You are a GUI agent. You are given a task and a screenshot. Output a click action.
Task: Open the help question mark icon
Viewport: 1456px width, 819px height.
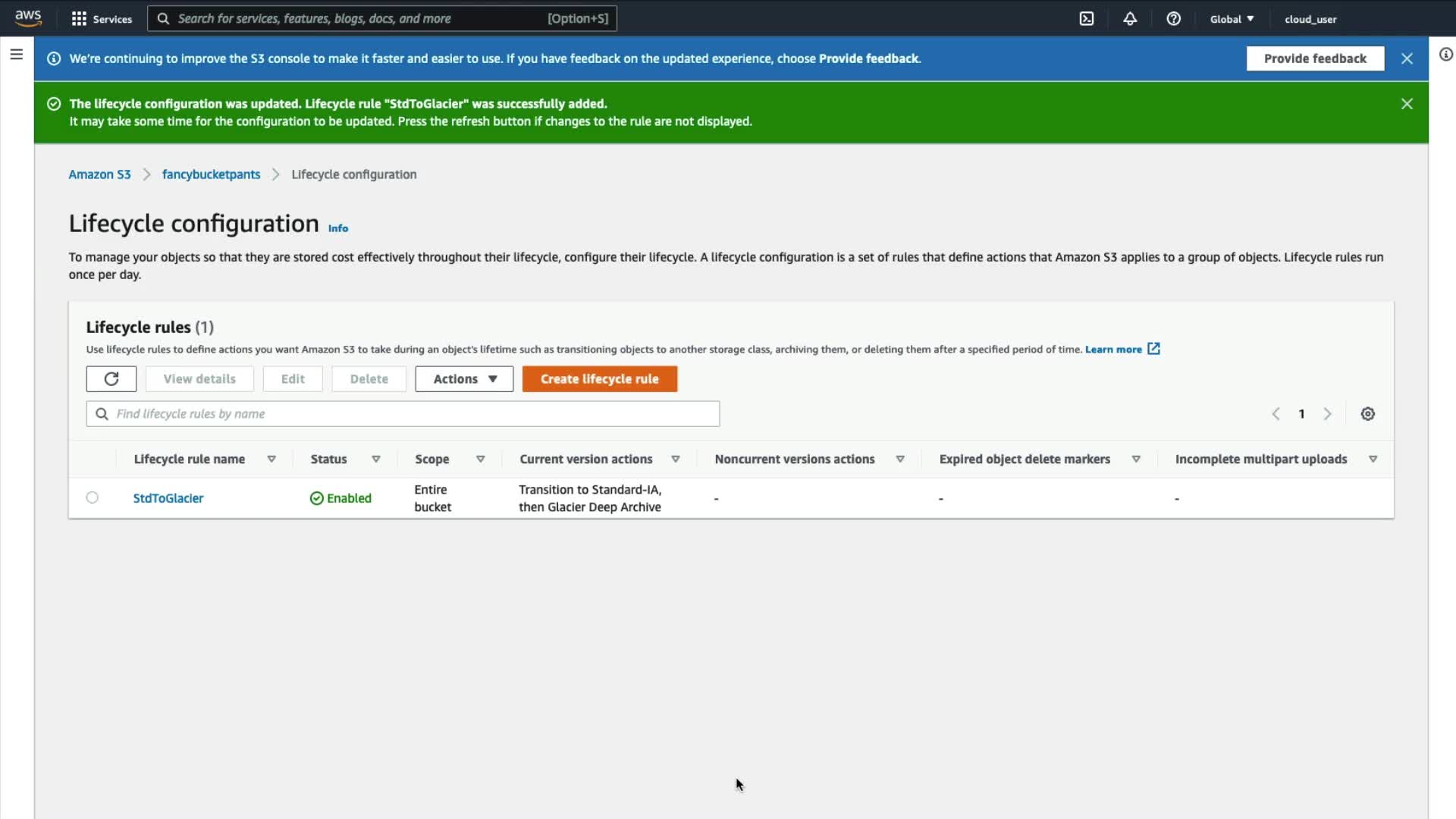pyautogui.click(x=1173, y=19)
